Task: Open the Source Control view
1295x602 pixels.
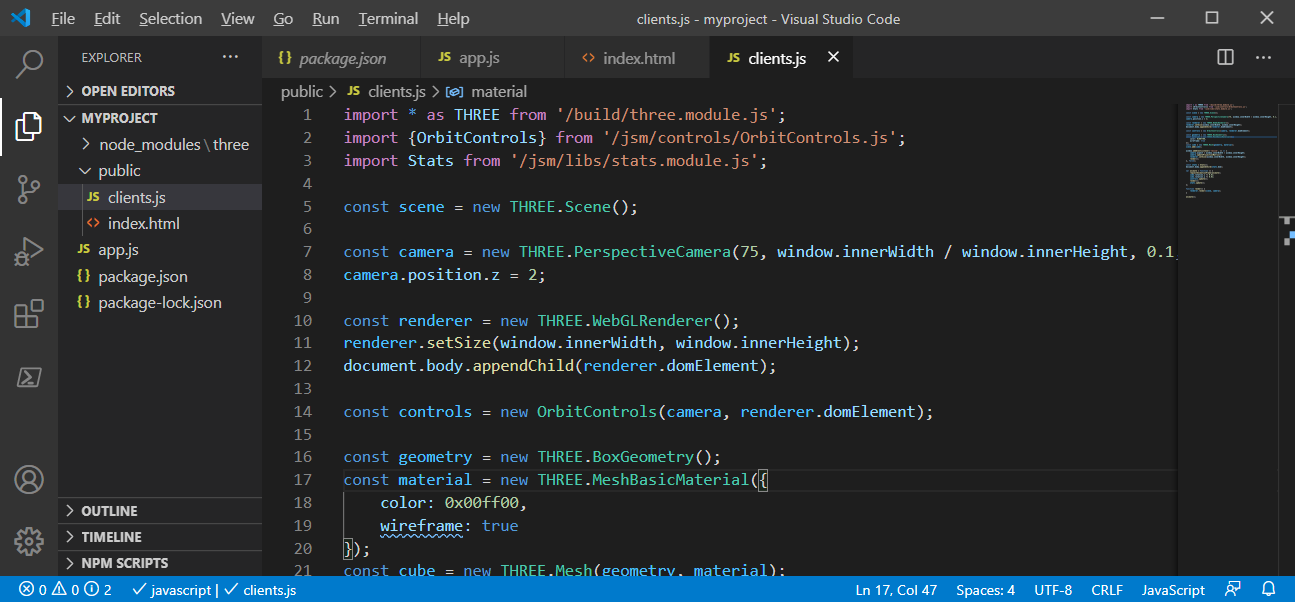Action: (x=29, y=187)
